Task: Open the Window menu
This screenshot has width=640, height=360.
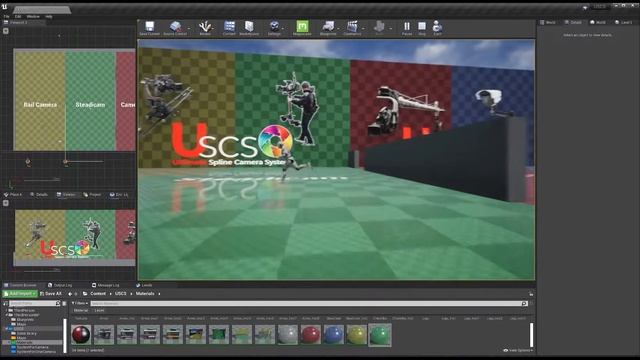Action: [x=33, y=17]
